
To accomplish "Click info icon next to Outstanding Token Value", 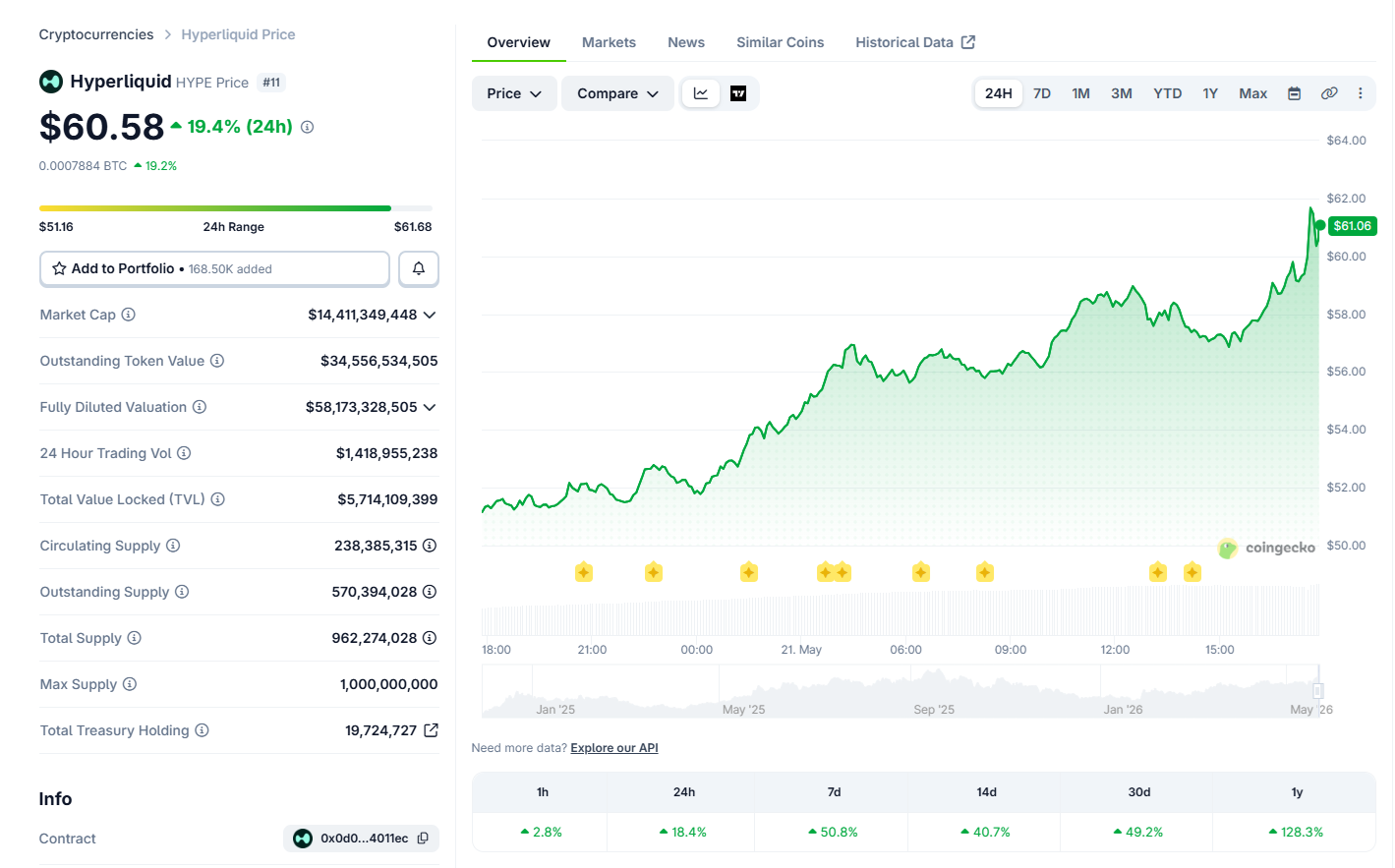I will tap(217, 361).
